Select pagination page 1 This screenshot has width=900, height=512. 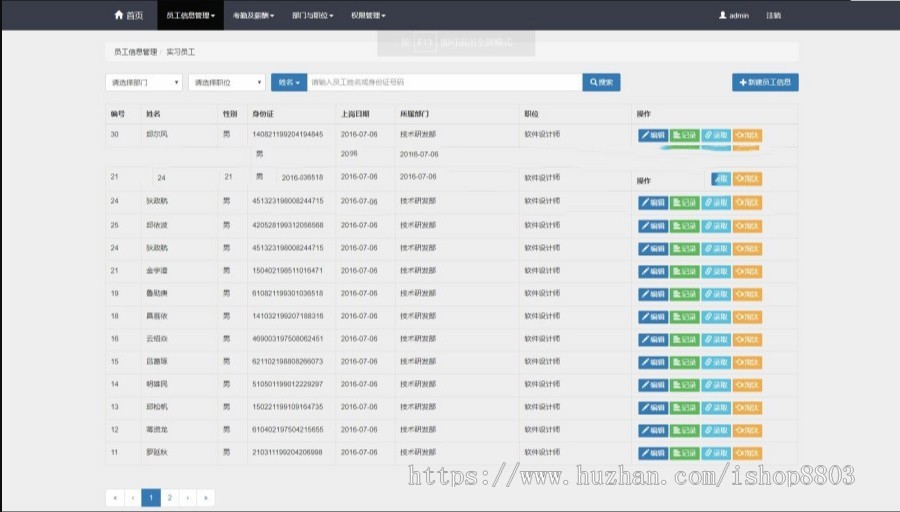pyautogui.click(x=151, y=498)
